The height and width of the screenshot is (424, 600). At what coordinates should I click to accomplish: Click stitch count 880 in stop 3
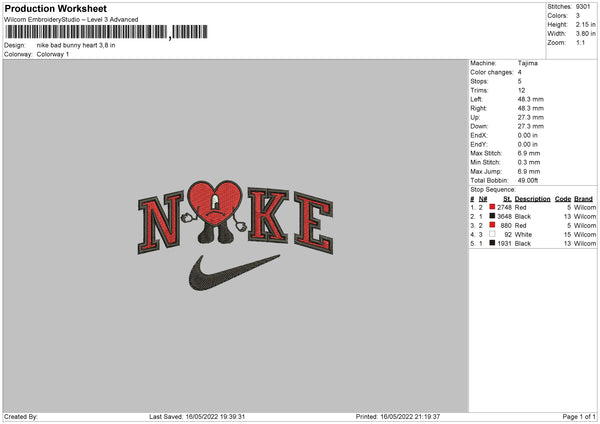coord(506,225)
